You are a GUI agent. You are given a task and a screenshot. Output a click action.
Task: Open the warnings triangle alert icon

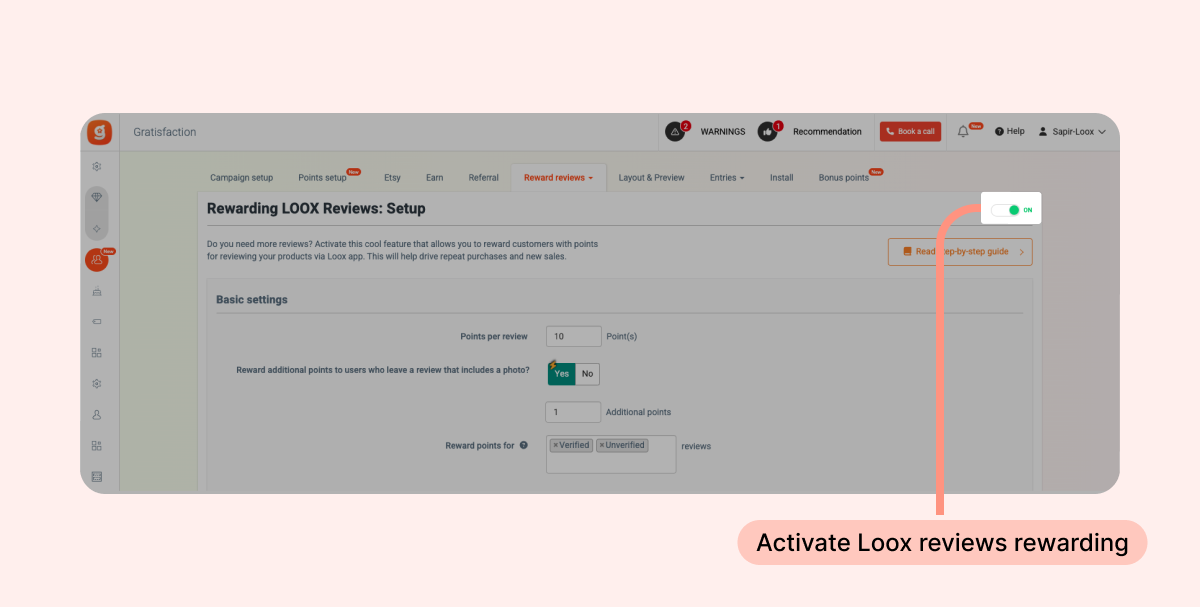point(676,132)
